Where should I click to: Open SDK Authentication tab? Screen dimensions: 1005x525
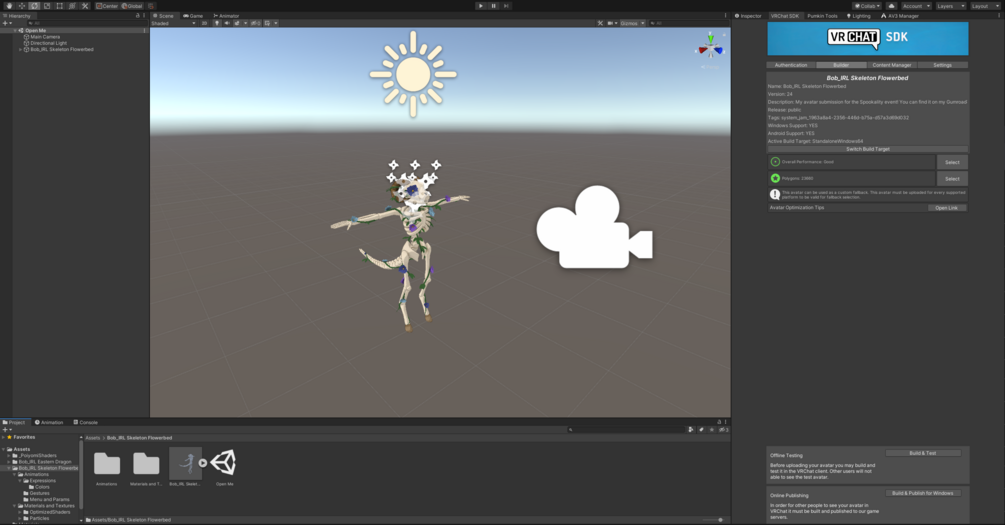[791, 65]
